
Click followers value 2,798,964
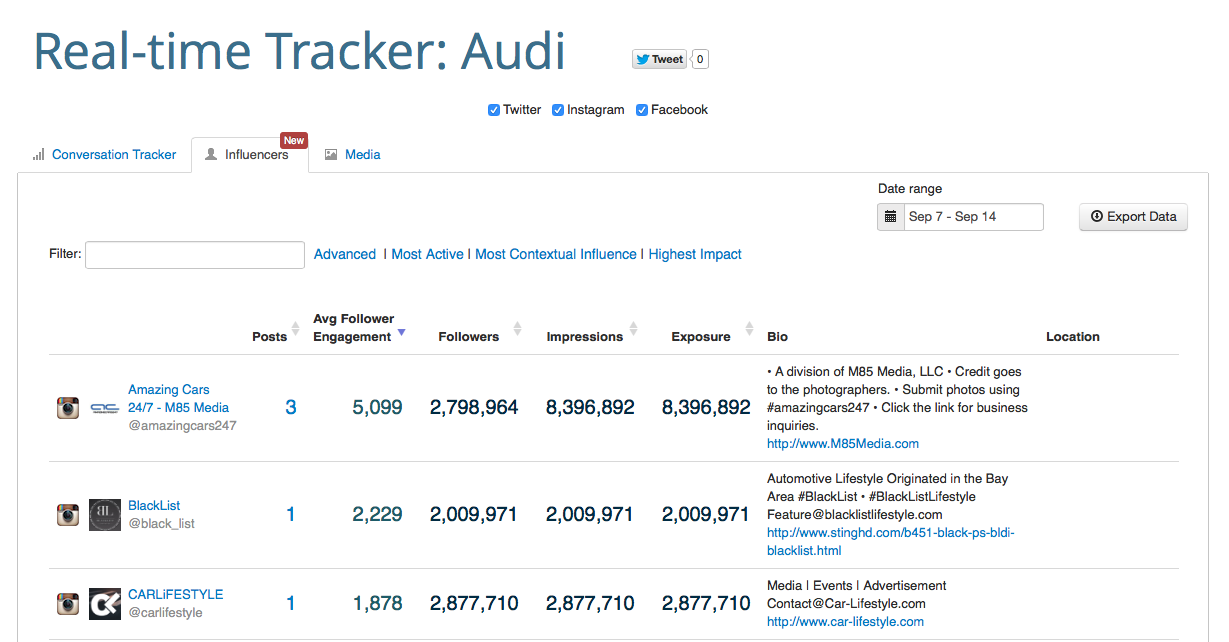[474, 408]
